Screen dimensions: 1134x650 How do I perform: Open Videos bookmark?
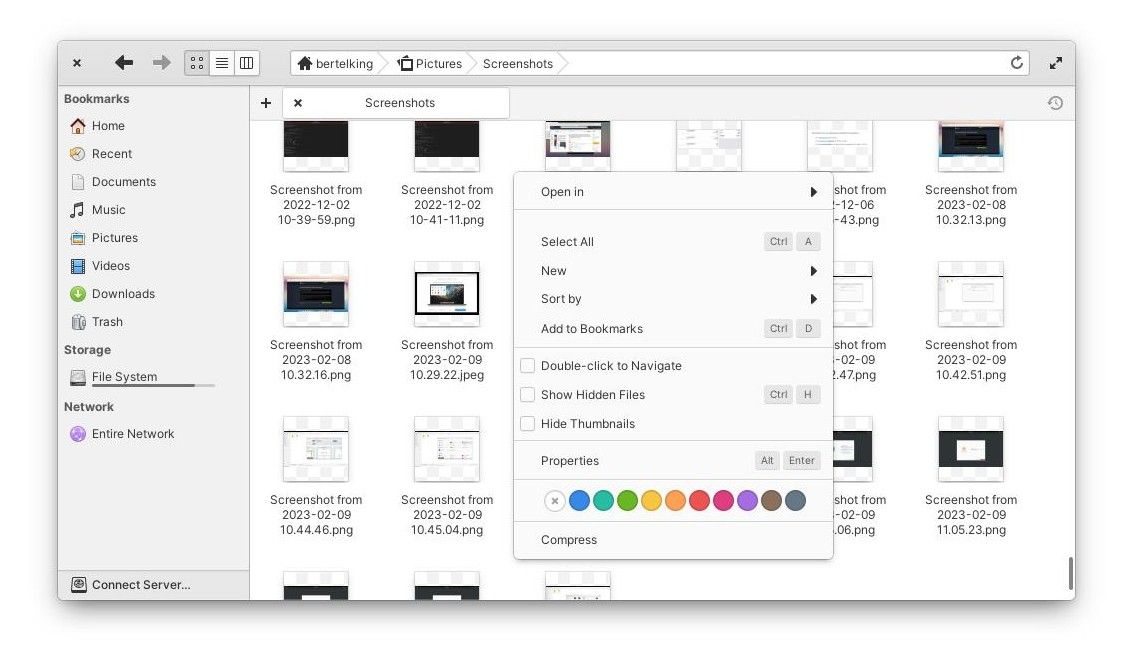pos(101,266)
